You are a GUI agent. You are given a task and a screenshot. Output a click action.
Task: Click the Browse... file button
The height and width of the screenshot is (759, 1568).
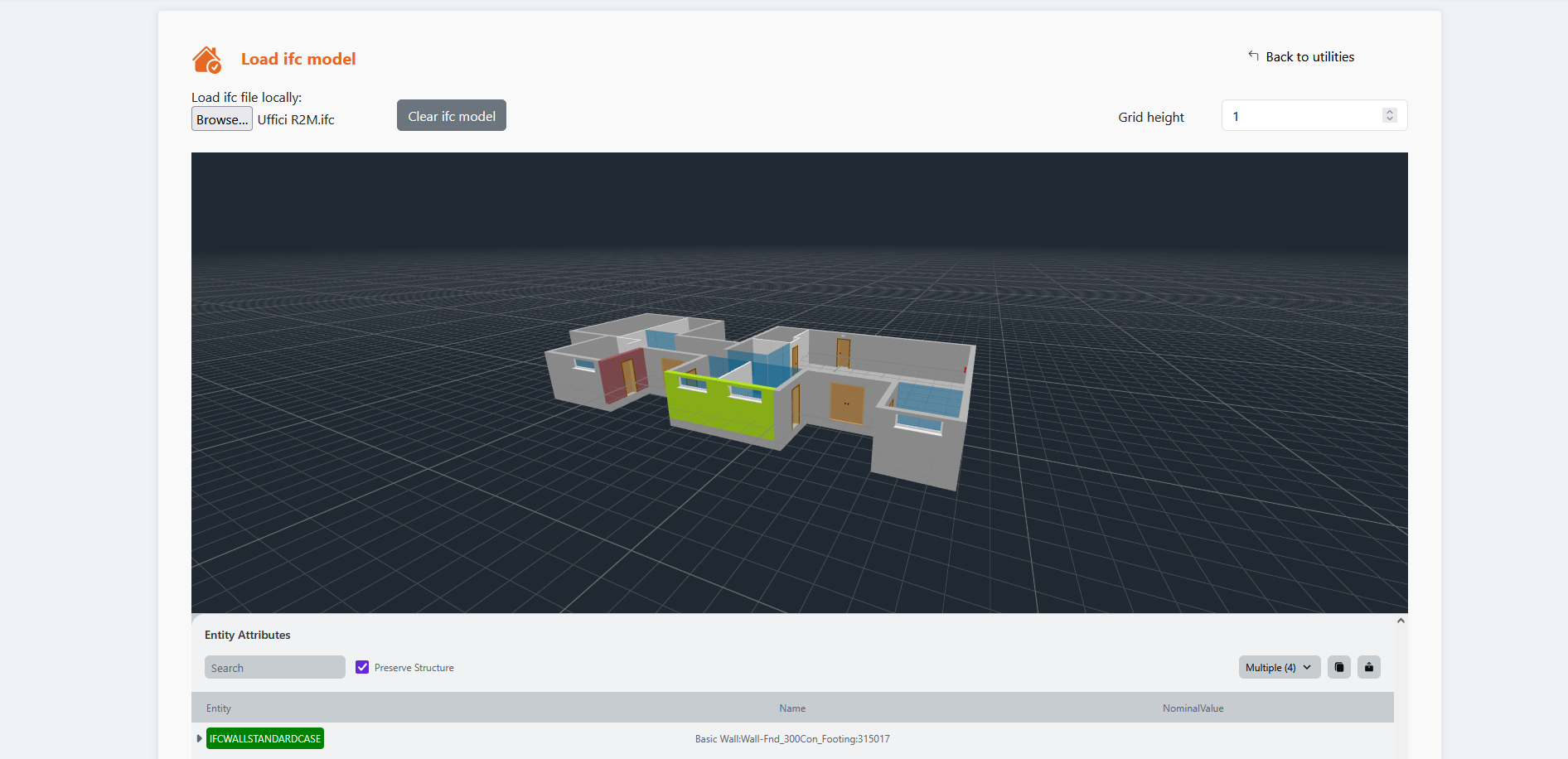click(221, 119)
